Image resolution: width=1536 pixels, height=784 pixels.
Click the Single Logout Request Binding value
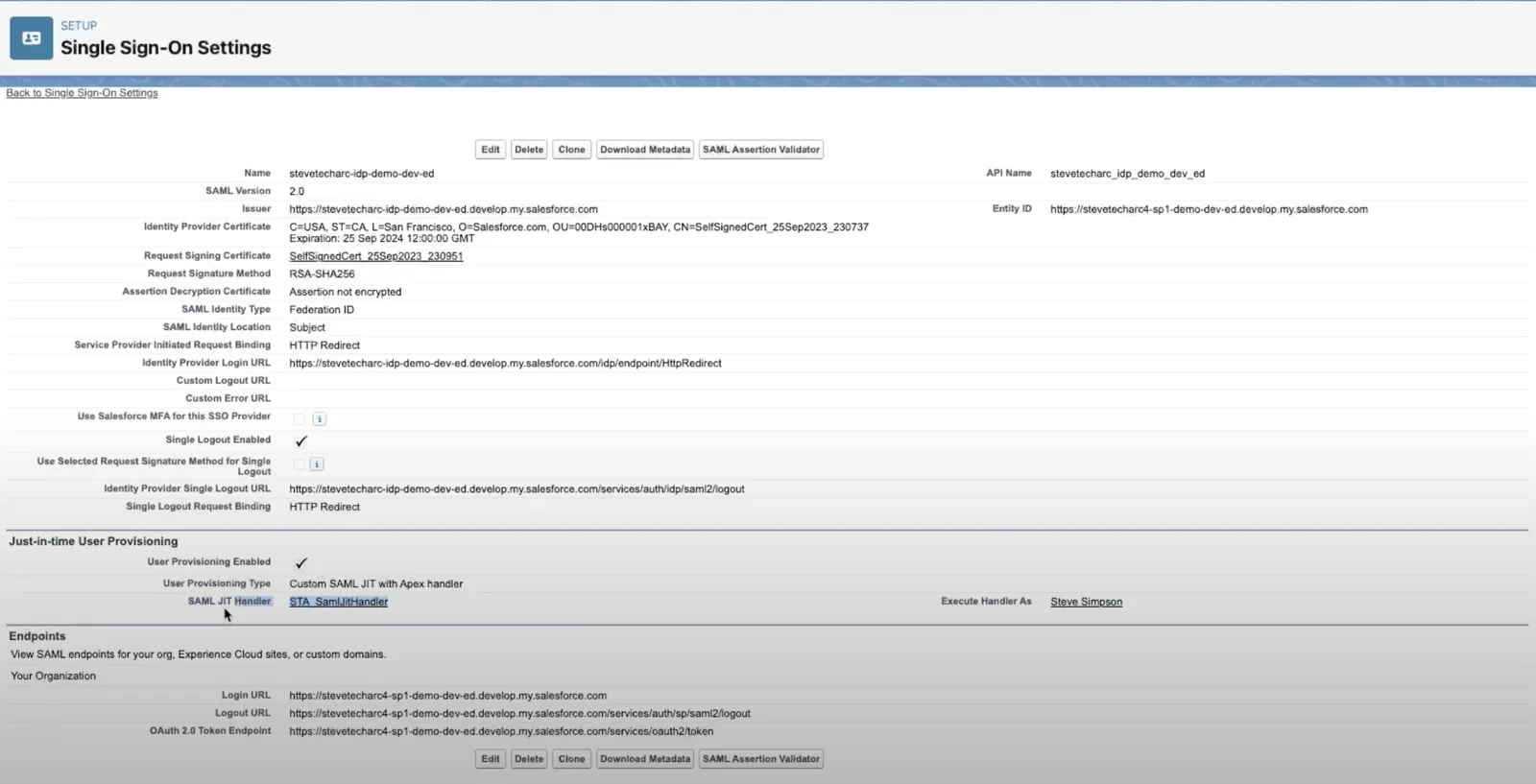[x=324, y=508]
